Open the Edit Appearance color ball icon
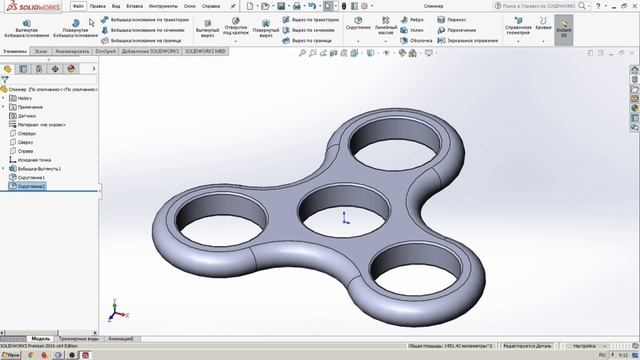Viewport: 640px width, 360px height. coord(402,53)
